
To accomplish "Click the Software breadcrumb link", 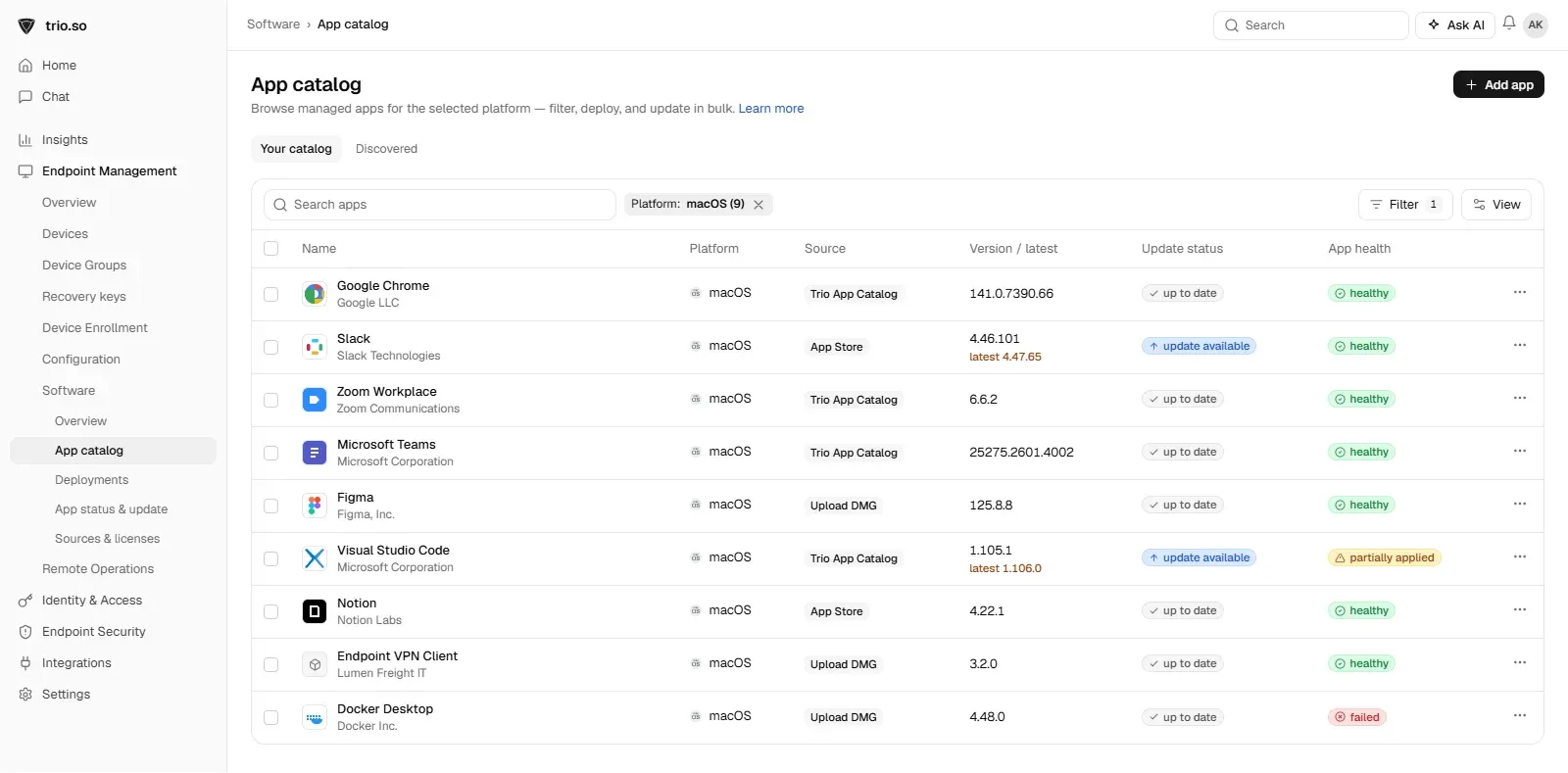I will (273, 24).
